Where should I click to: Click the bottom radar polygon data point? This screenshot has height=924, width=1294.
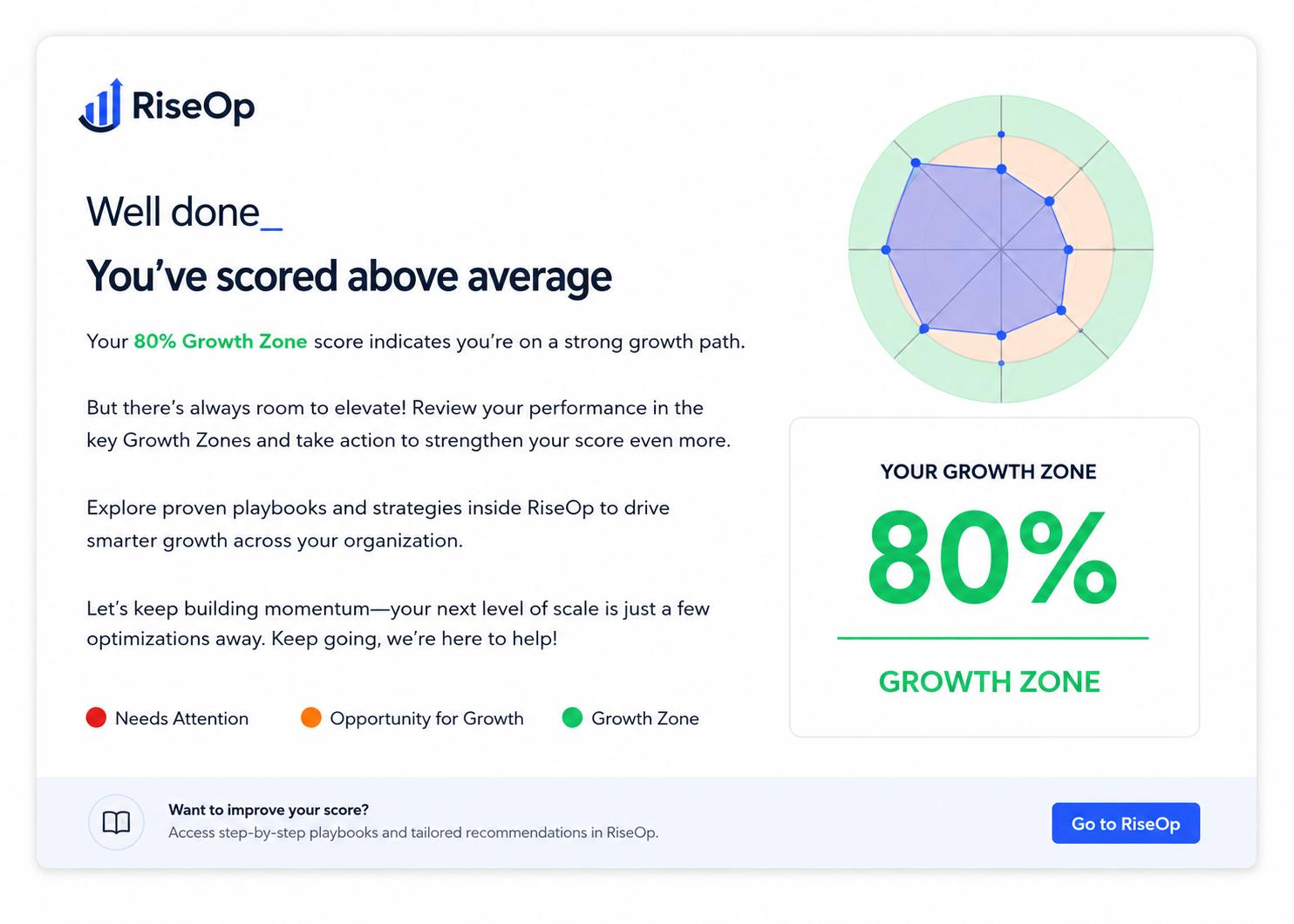tap(1001, 336)
